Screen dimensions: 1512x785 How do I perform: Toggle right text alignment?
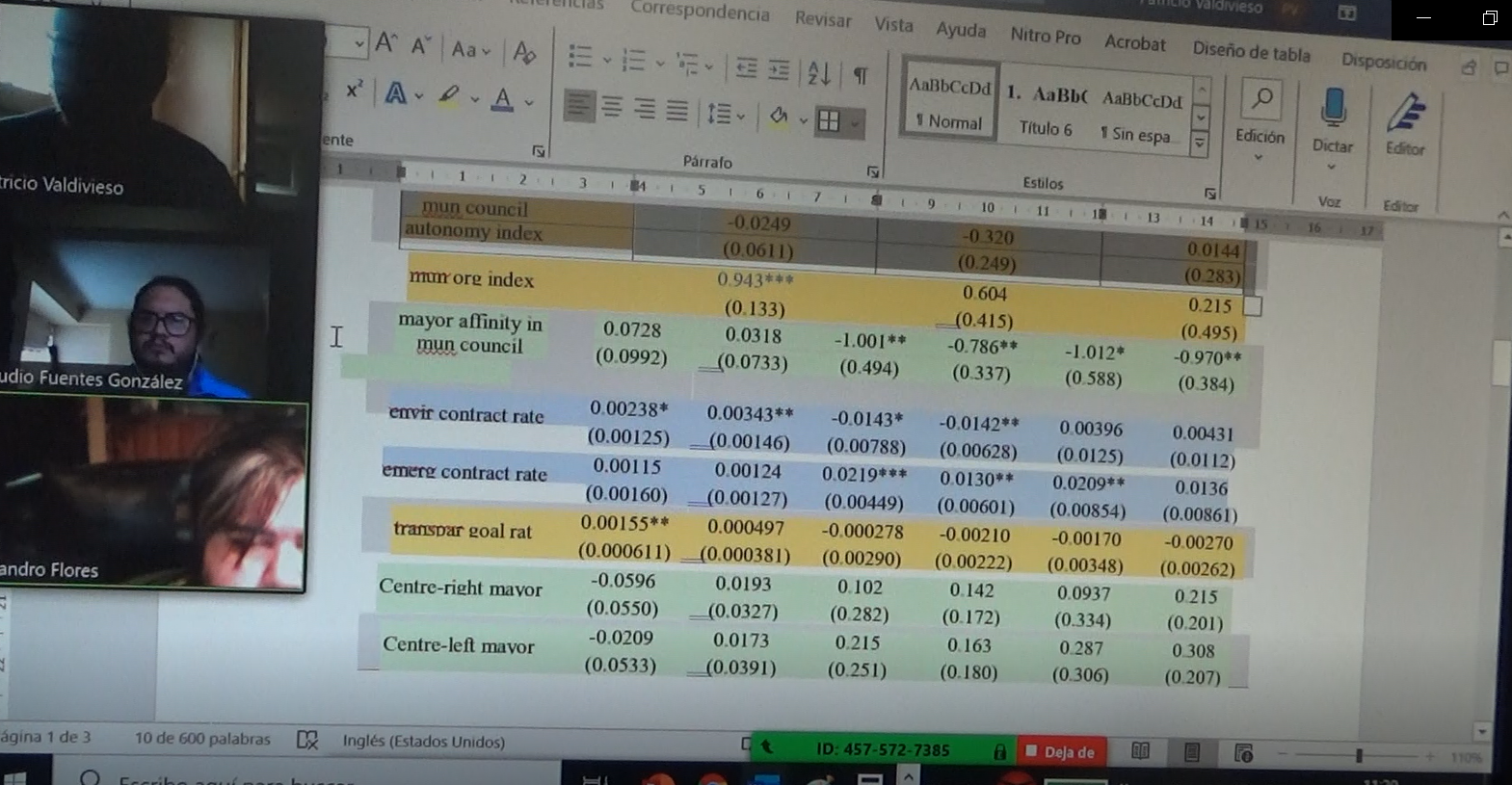645,108
